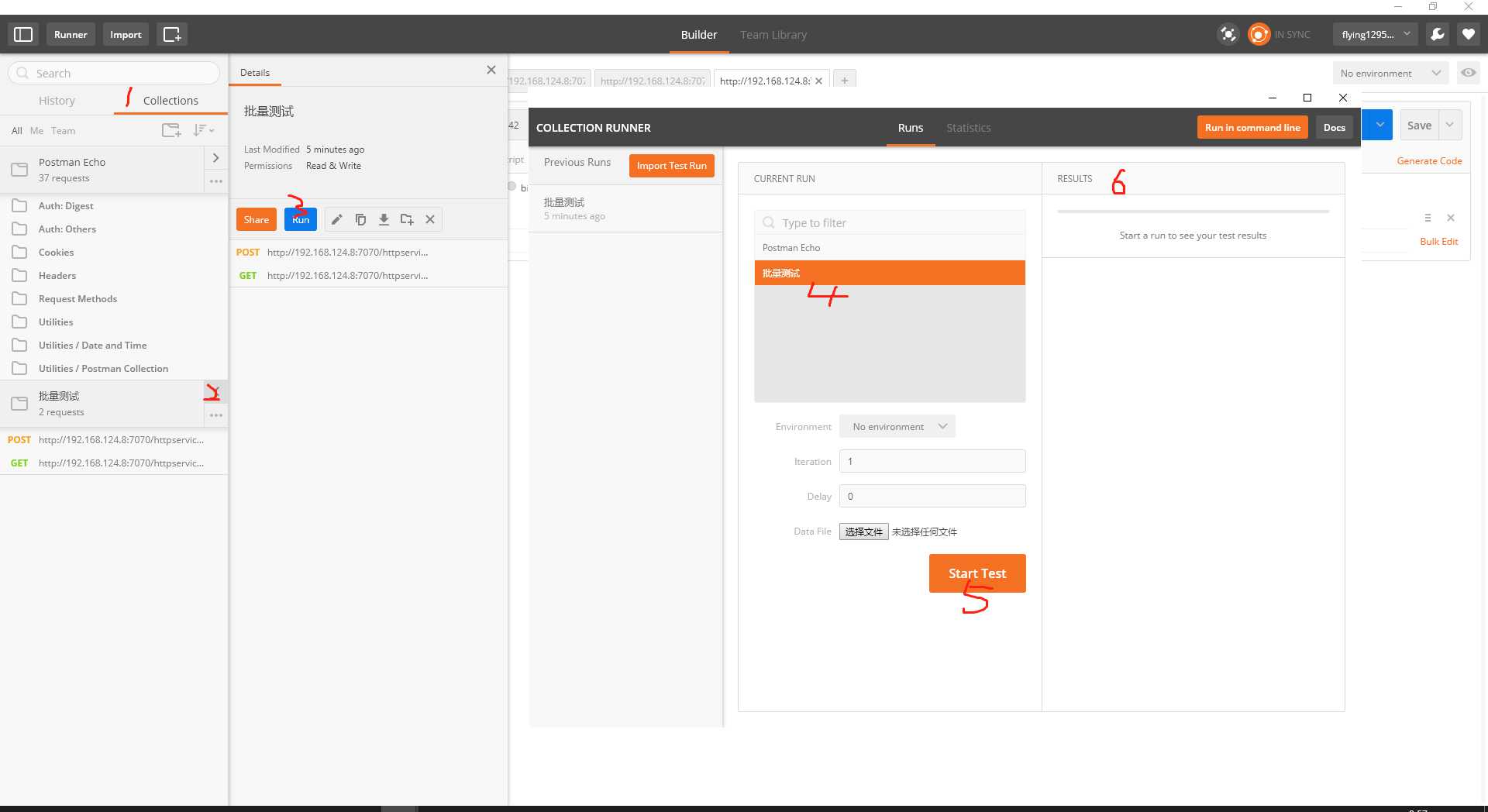Open settings with the wrench icon
This screenshot has height=812, width=1488.
click(x=1438, y=34)
